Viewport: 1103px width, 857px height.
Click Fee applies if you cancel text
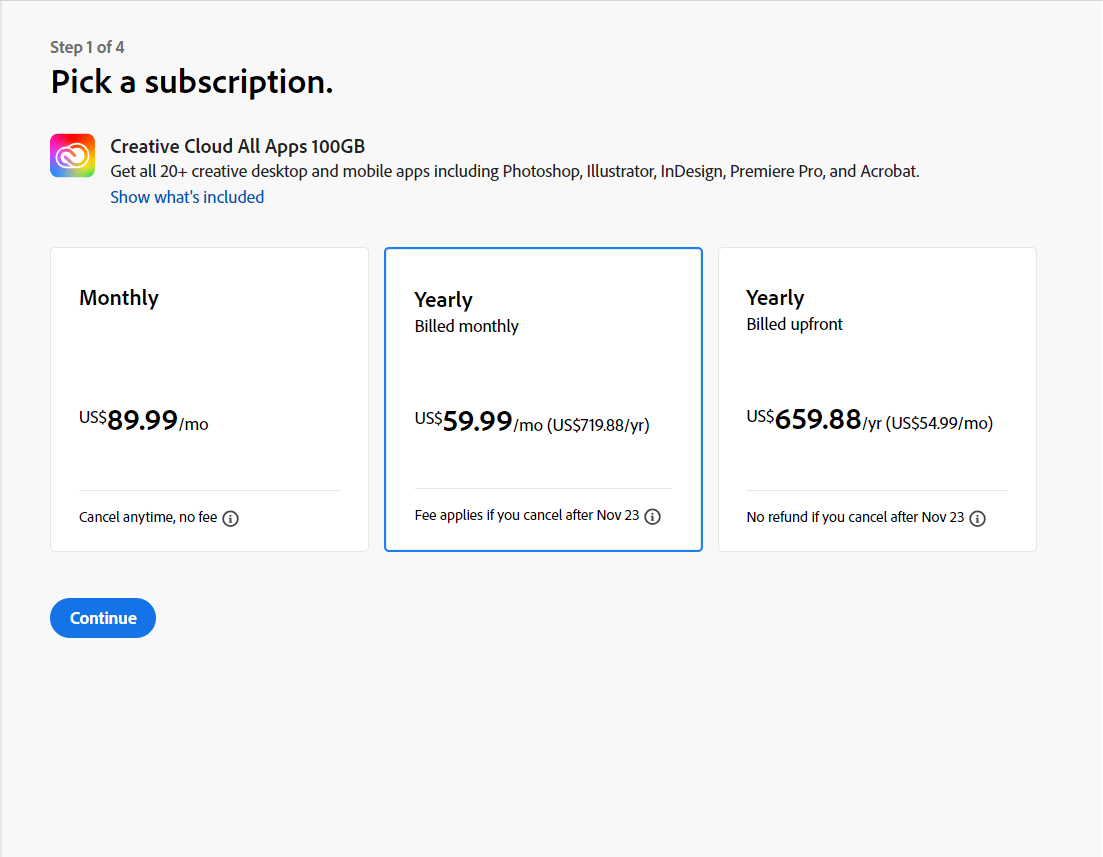click(526, 516)
